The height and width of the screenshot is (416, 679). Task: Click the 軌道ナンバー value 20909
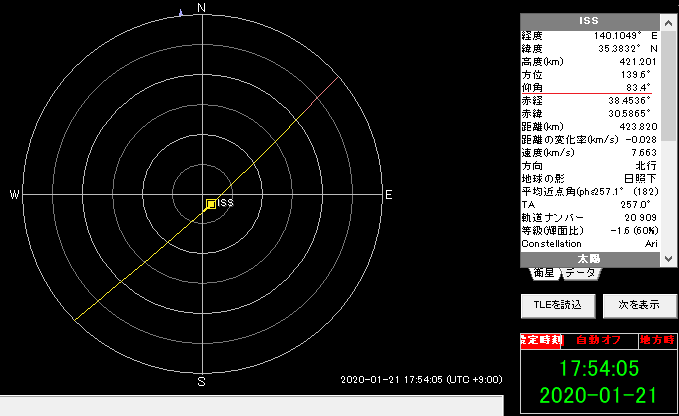click(640, 218)
